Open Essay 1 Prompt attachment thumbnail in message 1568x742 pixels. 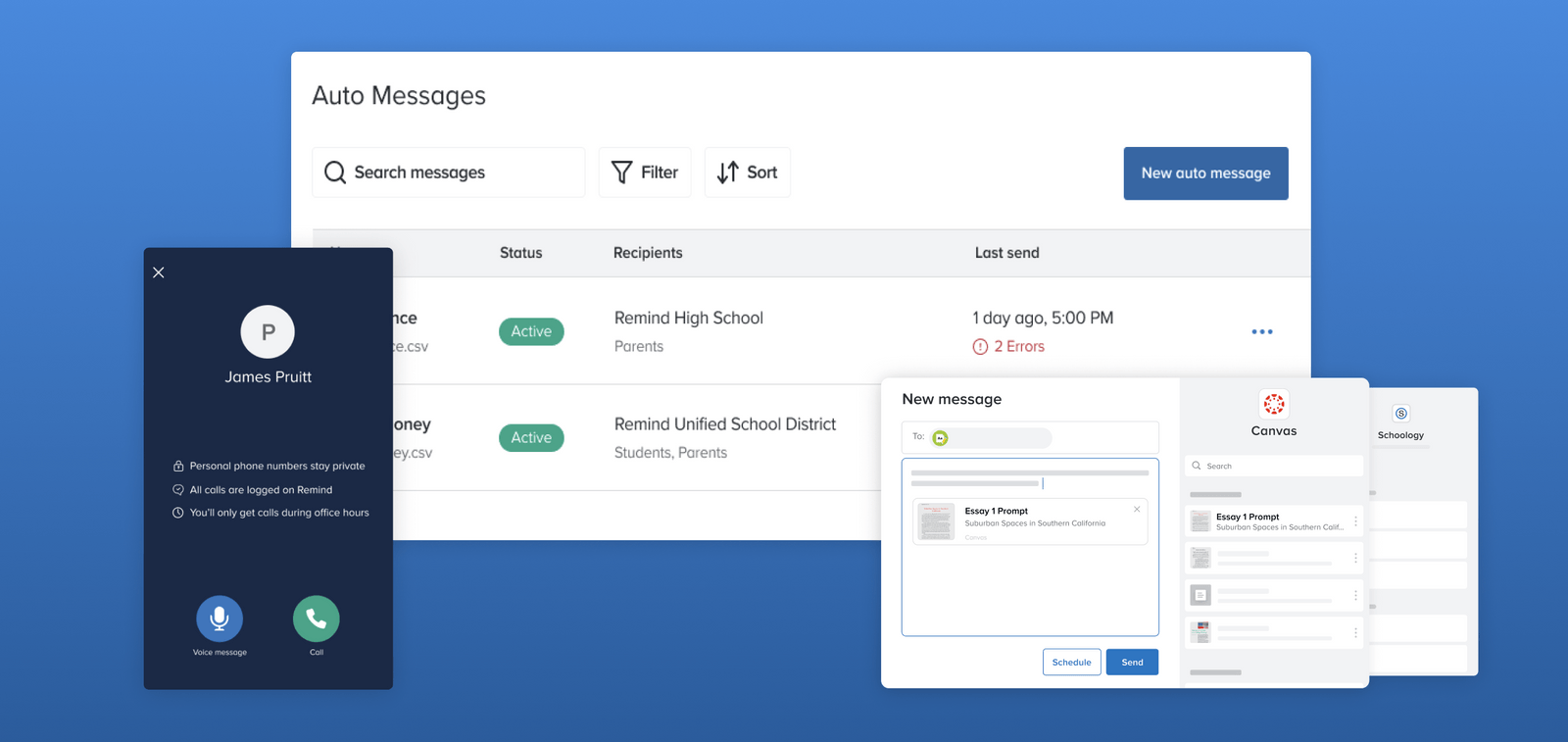[936, 521]
